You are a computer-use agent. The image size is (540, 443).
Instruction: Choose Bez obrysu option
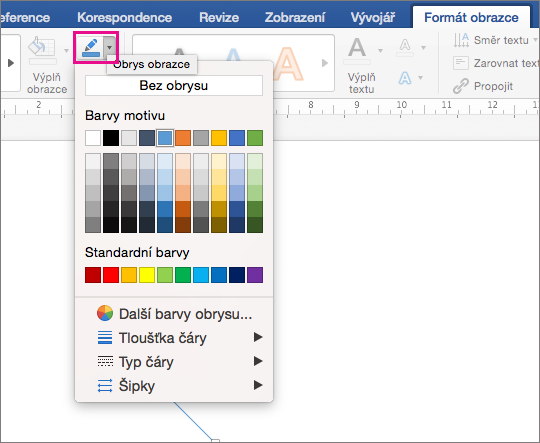click(174, 85)
